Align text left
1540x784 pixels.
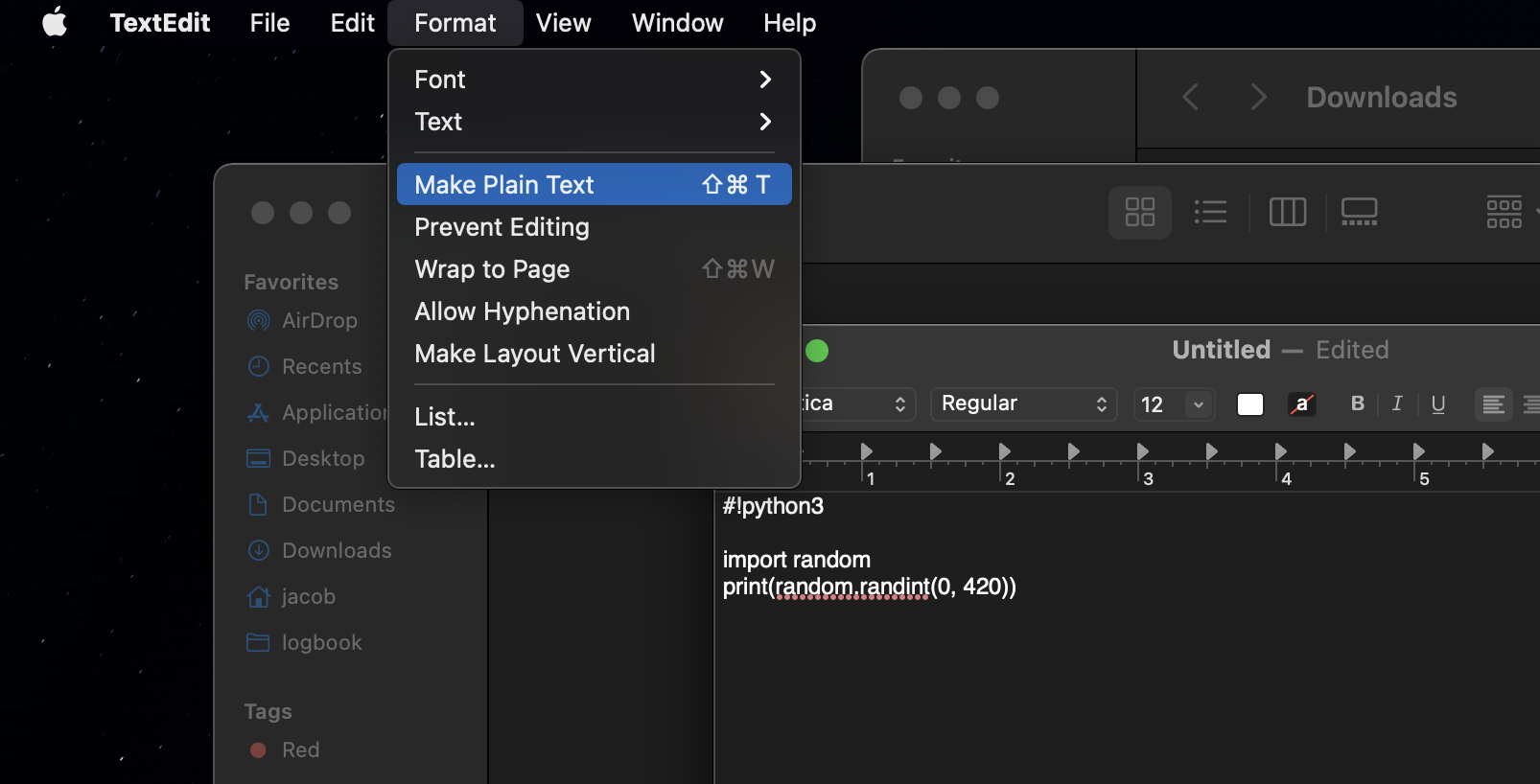click(x=1493, y=404)
